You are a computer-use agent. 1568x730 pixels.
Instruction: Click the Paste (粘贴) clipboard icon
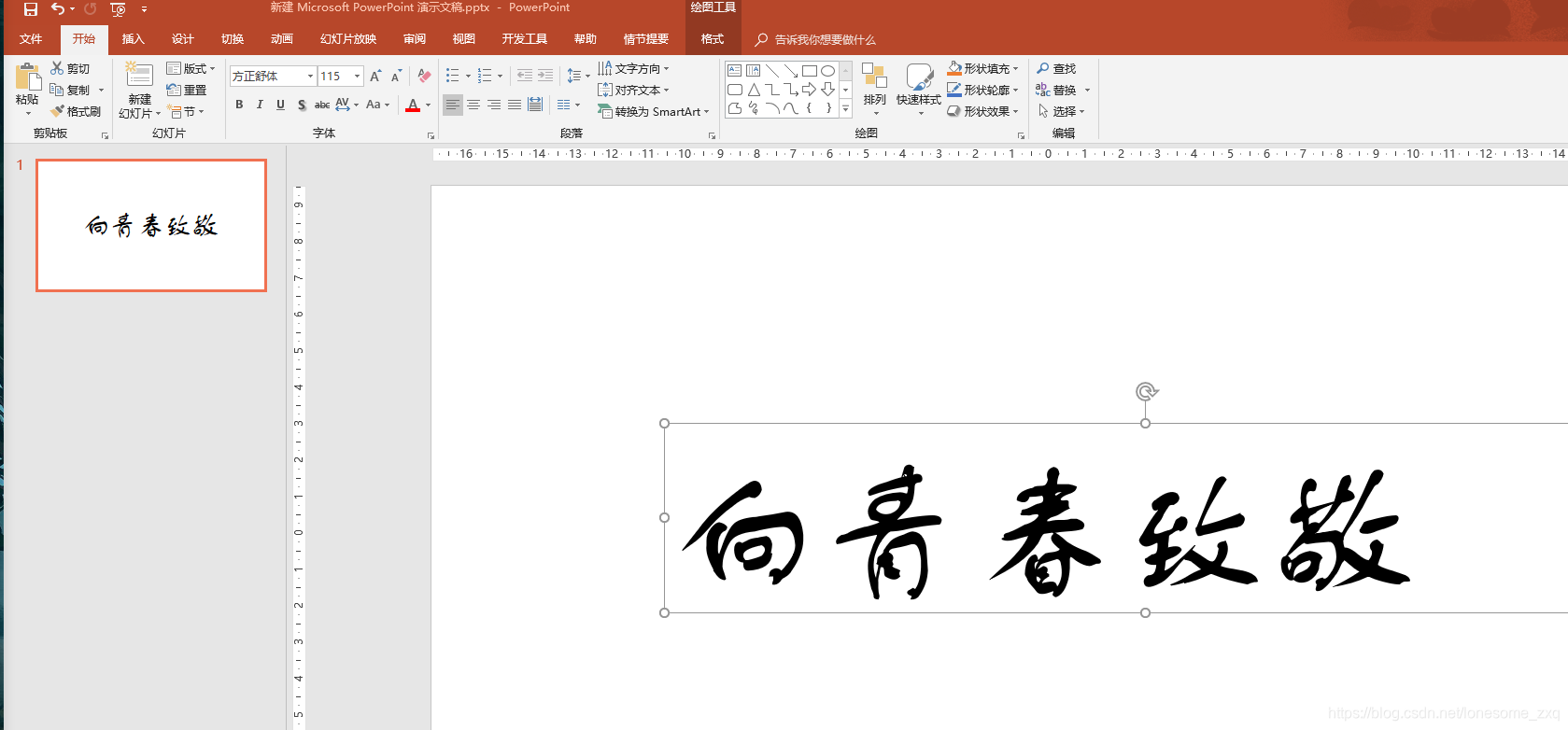[x=27, y=77]
